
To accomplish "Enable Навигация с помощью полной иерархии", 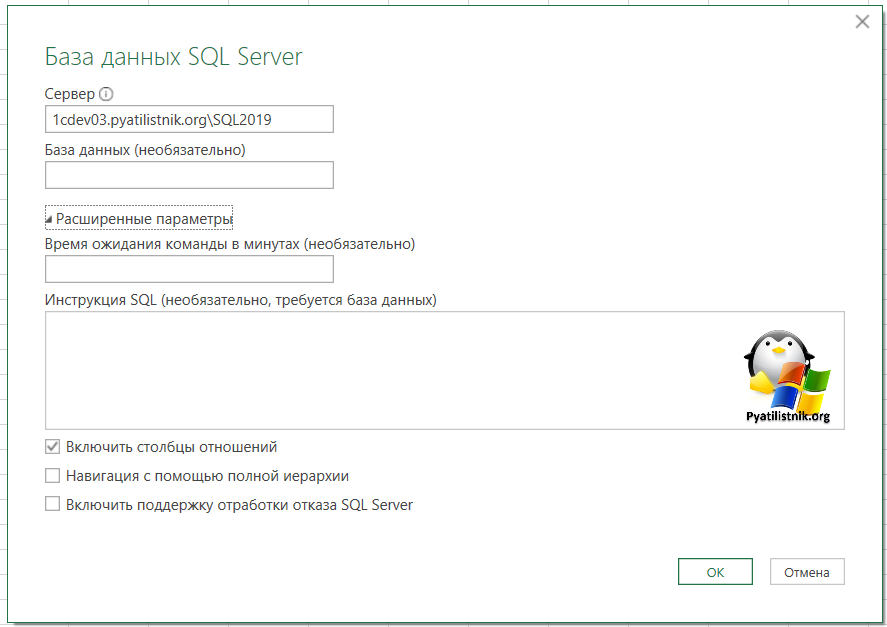I will (53, 476).
